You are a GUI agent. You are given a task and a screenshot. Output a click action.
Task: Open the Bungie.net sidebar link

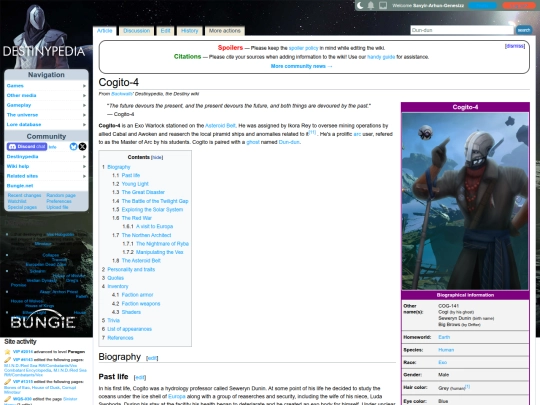coord(20,186)
